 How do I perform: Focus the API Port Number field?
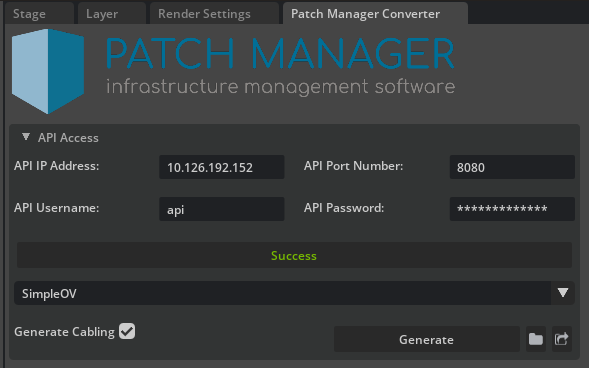[x=512, y=167]
